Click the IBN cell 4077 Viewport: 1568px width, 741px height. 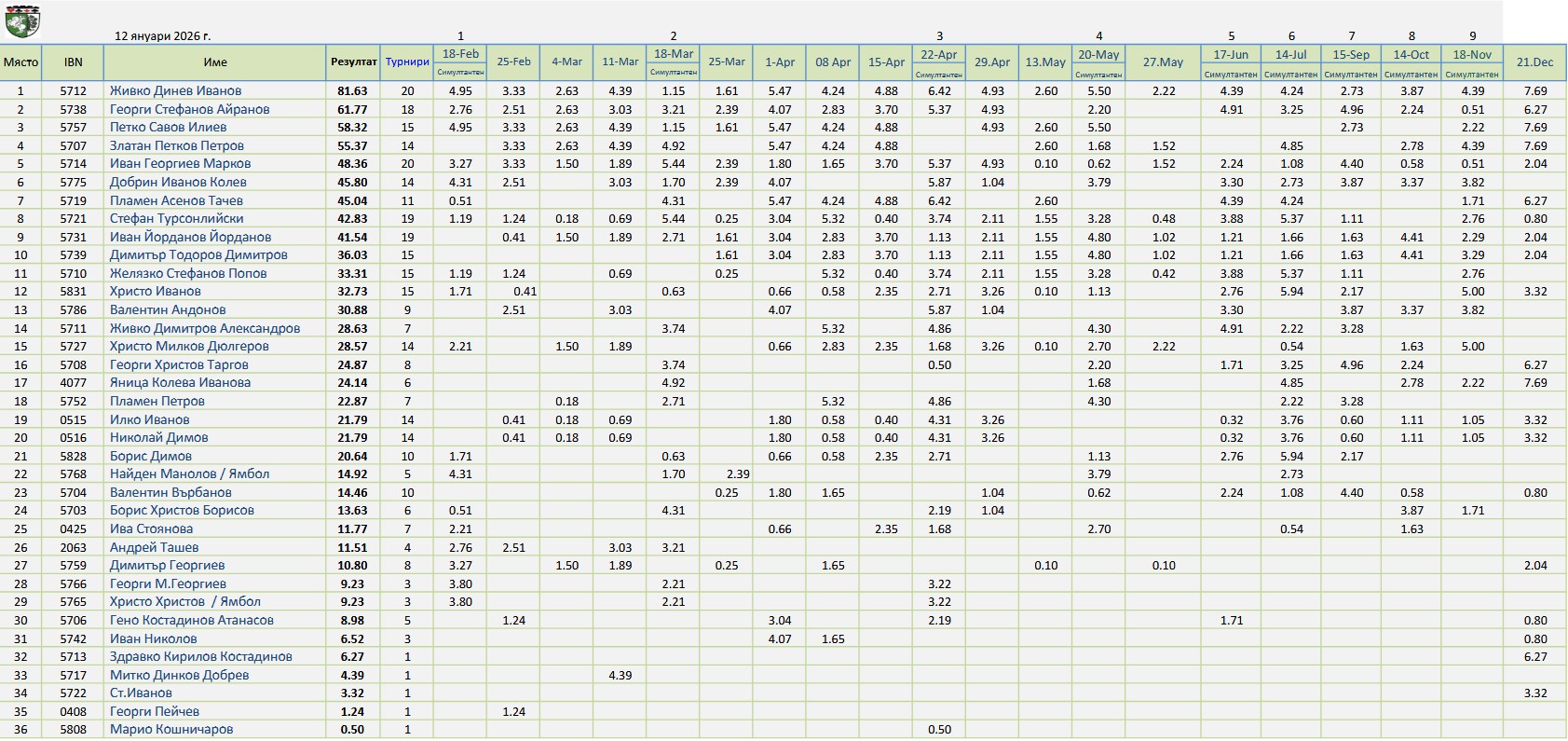(x=73, y=383)
